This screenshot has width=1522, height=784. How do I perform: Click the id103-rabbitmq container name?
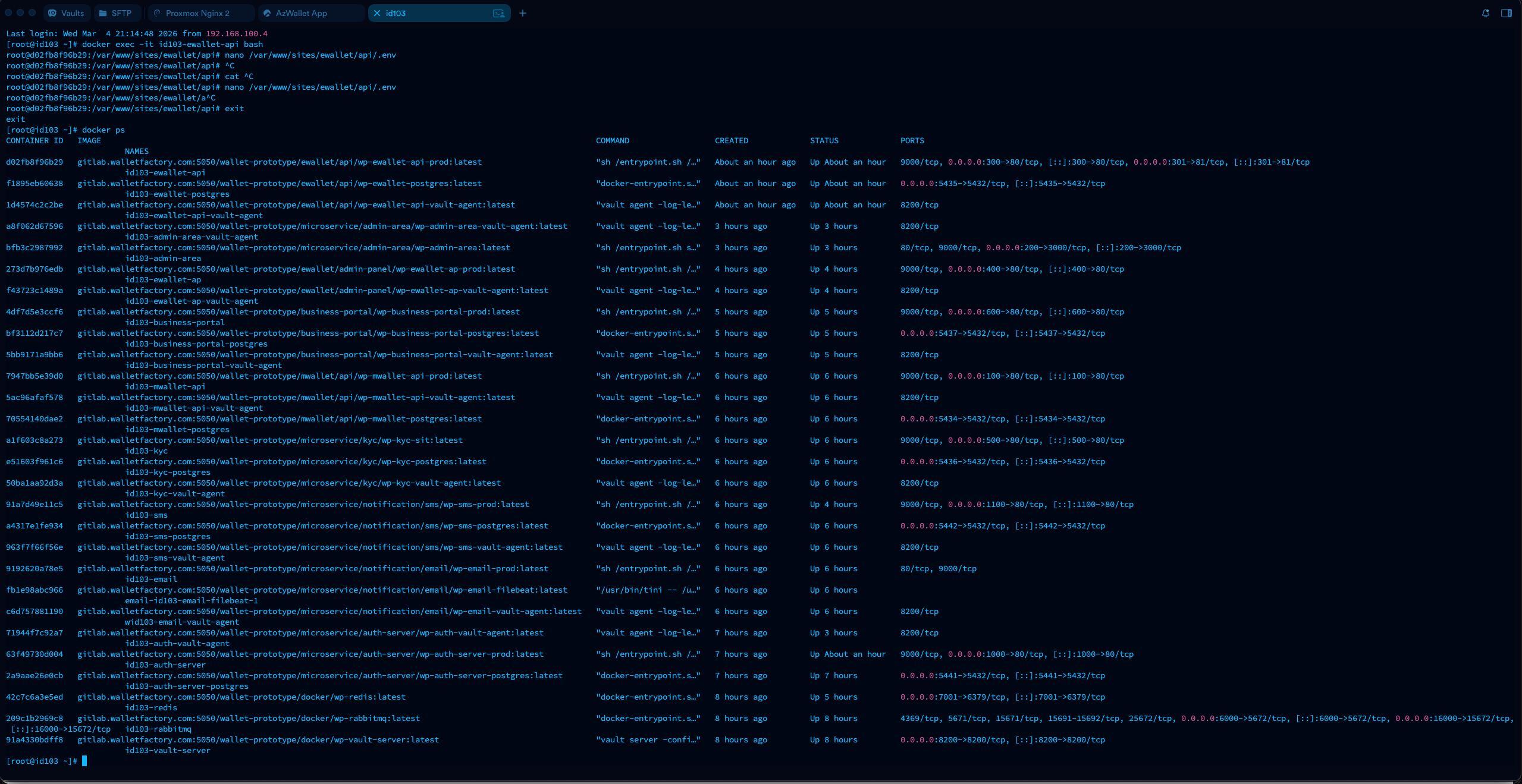coord(158,729)
